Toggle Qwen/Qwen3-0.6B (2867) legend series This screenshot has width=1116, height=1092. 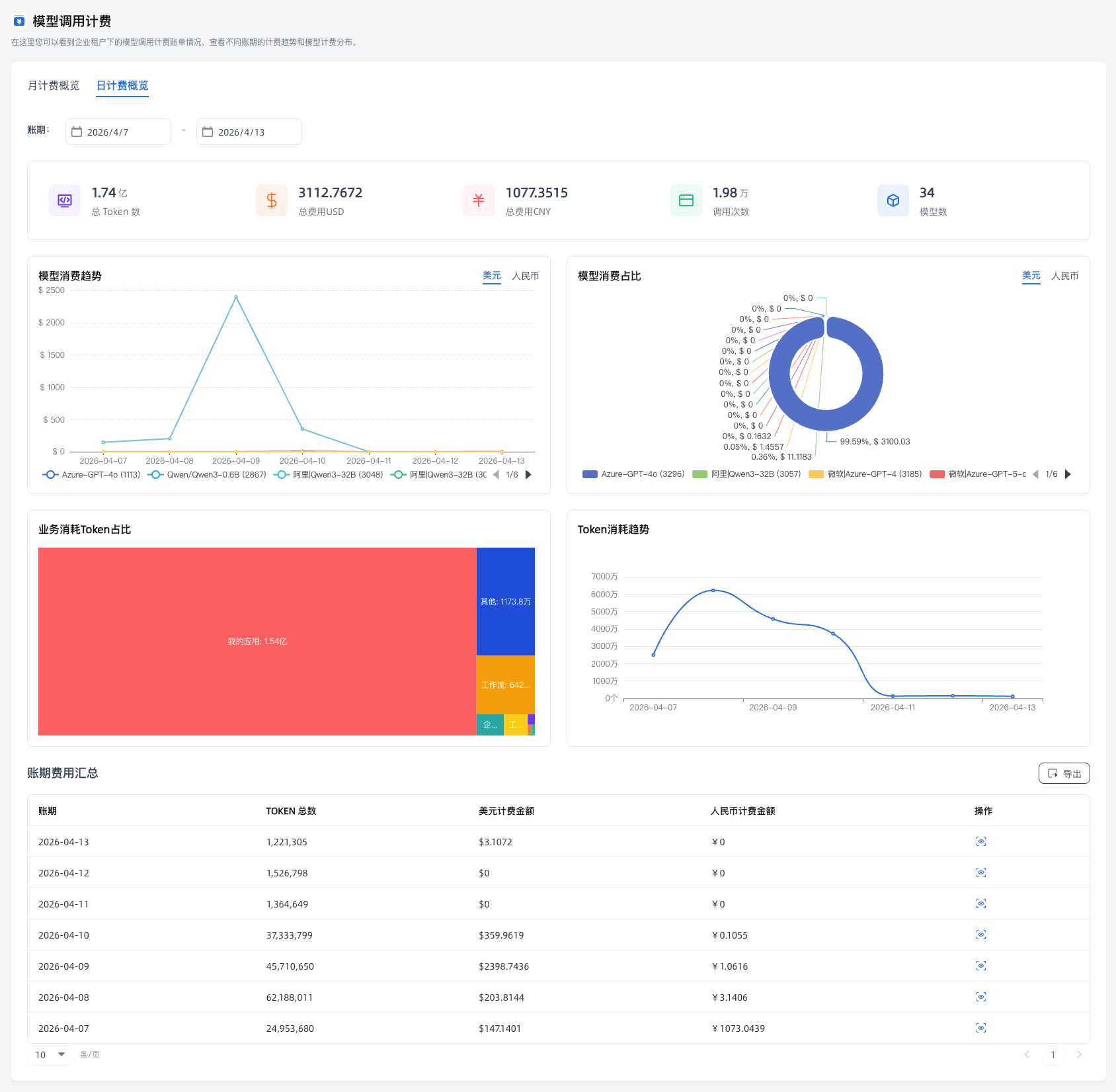[x=208, y=475]
